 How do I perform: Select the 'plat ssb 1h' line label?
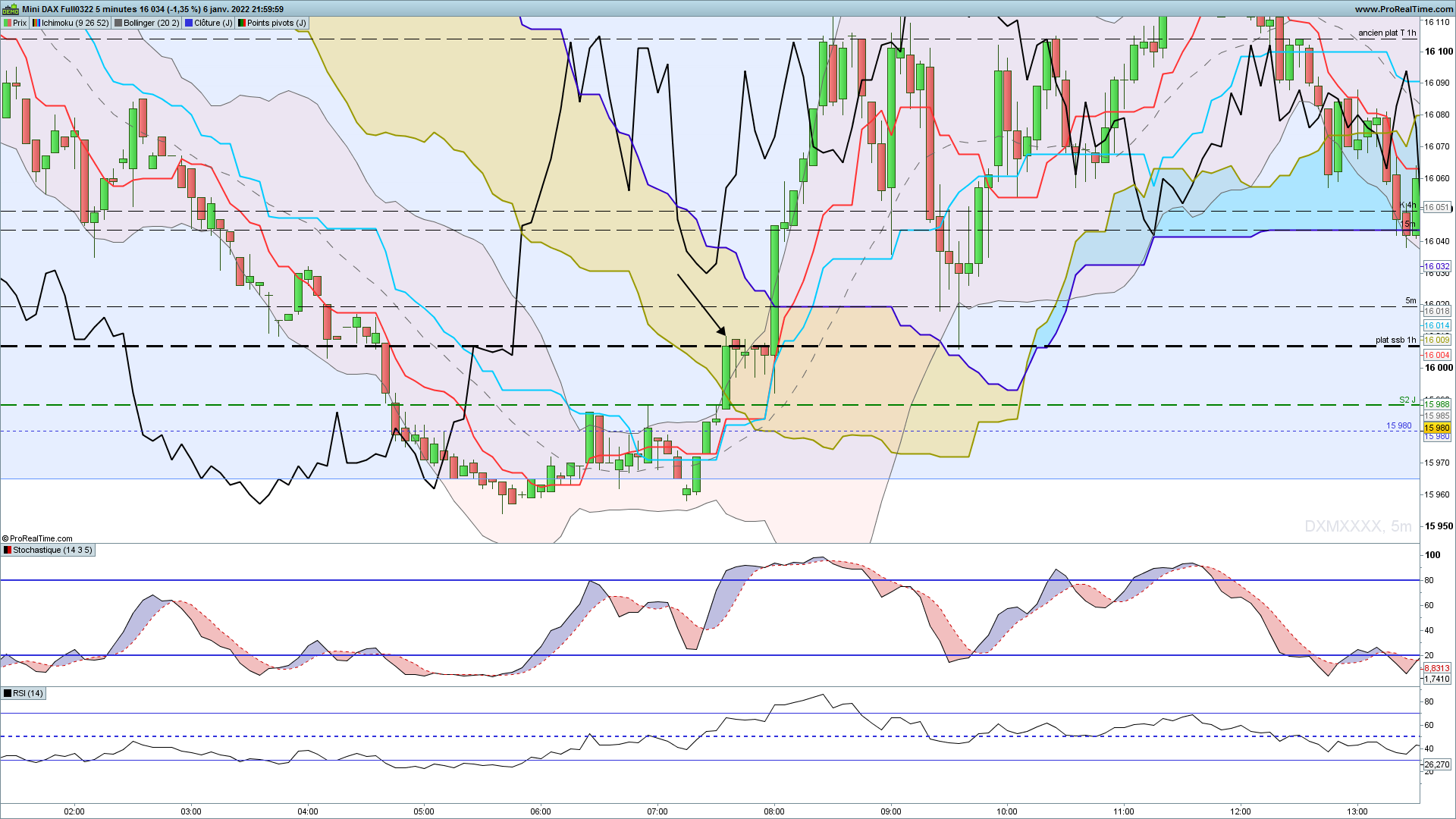[1396, 340]
